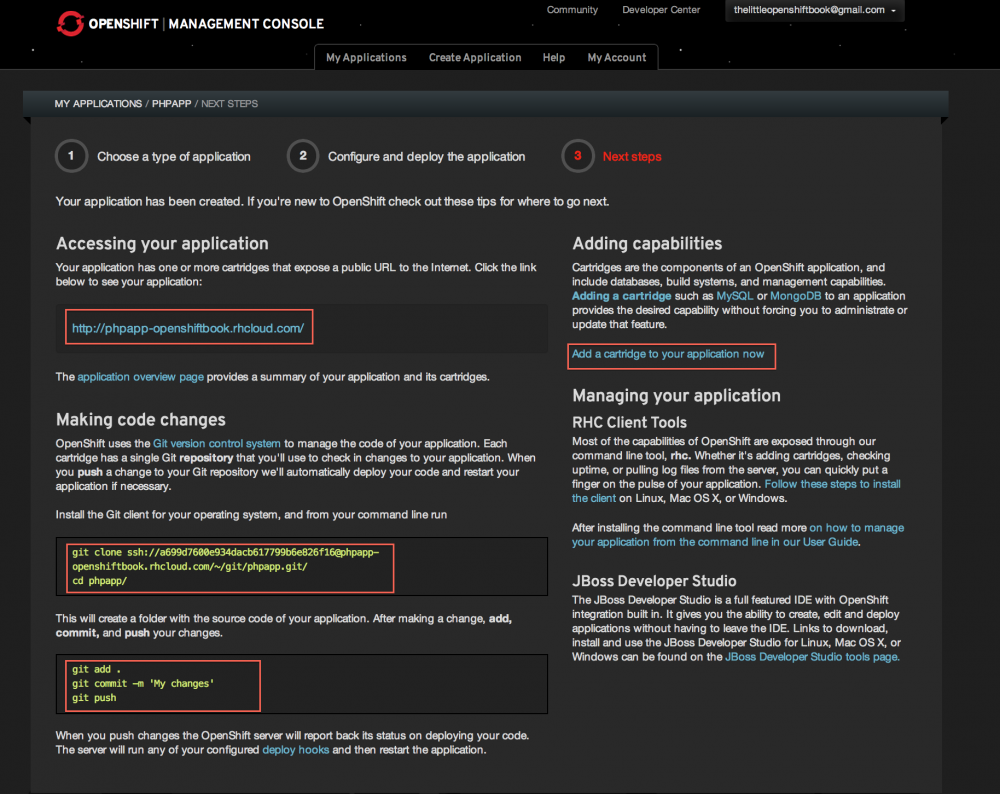Open the application overview page link
This screenshot has width=1000, height=794.
tap(140, 377)
